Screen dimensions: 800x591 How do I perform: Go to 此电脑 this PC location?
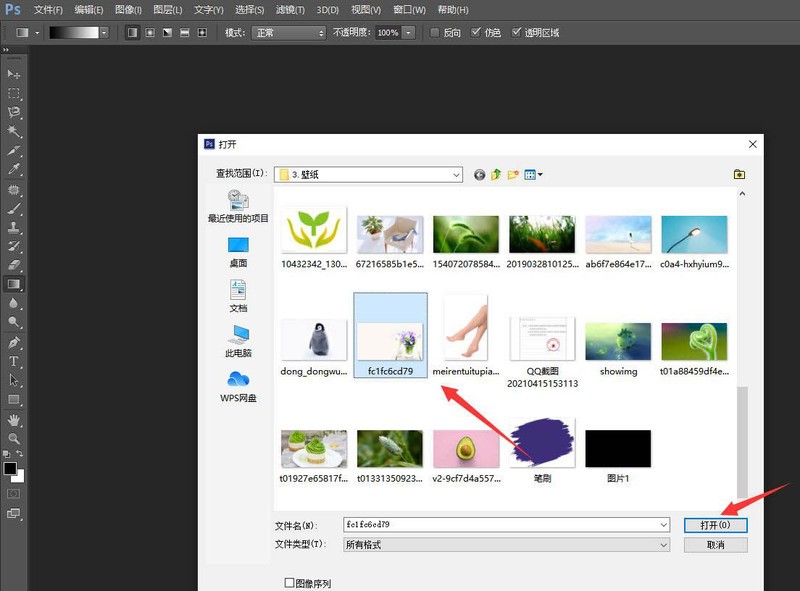point(238,341)
